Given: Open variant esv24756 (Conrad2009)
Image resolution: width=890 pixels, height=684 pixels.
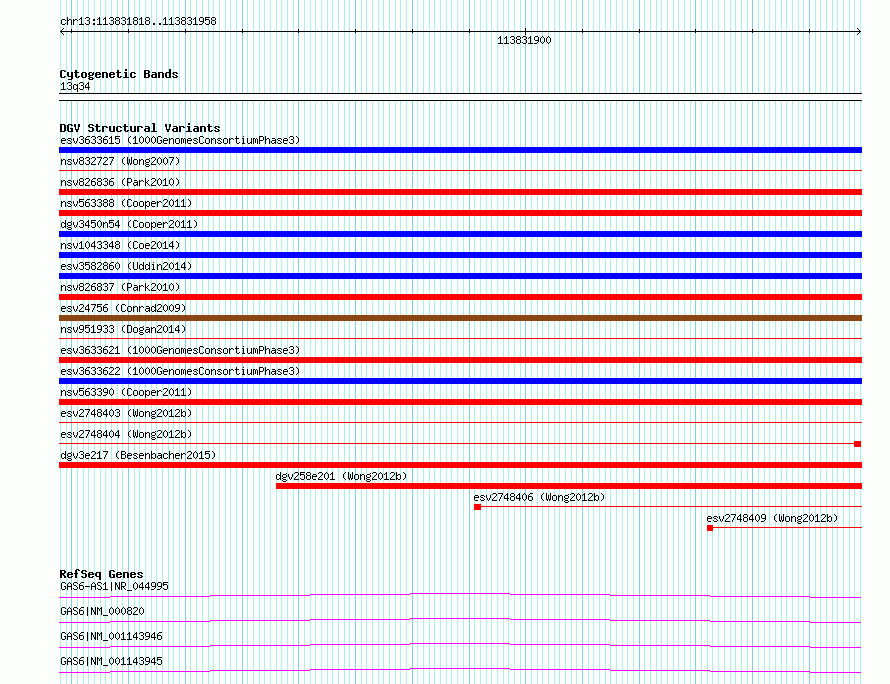Looking at the screenshot, I should (123, 308).
